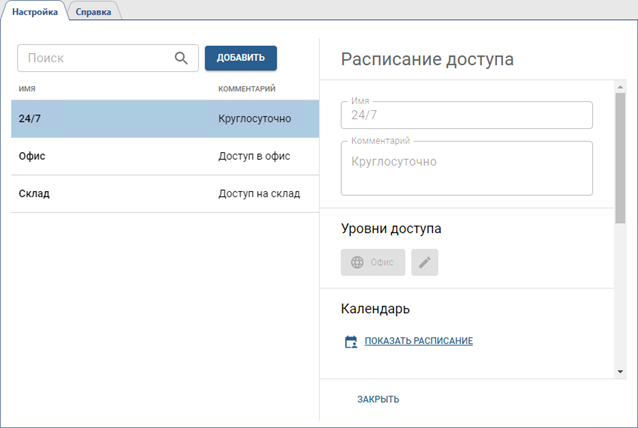Select the Склад schedule row
The image size is (638, 428).
tap(164, 193)
